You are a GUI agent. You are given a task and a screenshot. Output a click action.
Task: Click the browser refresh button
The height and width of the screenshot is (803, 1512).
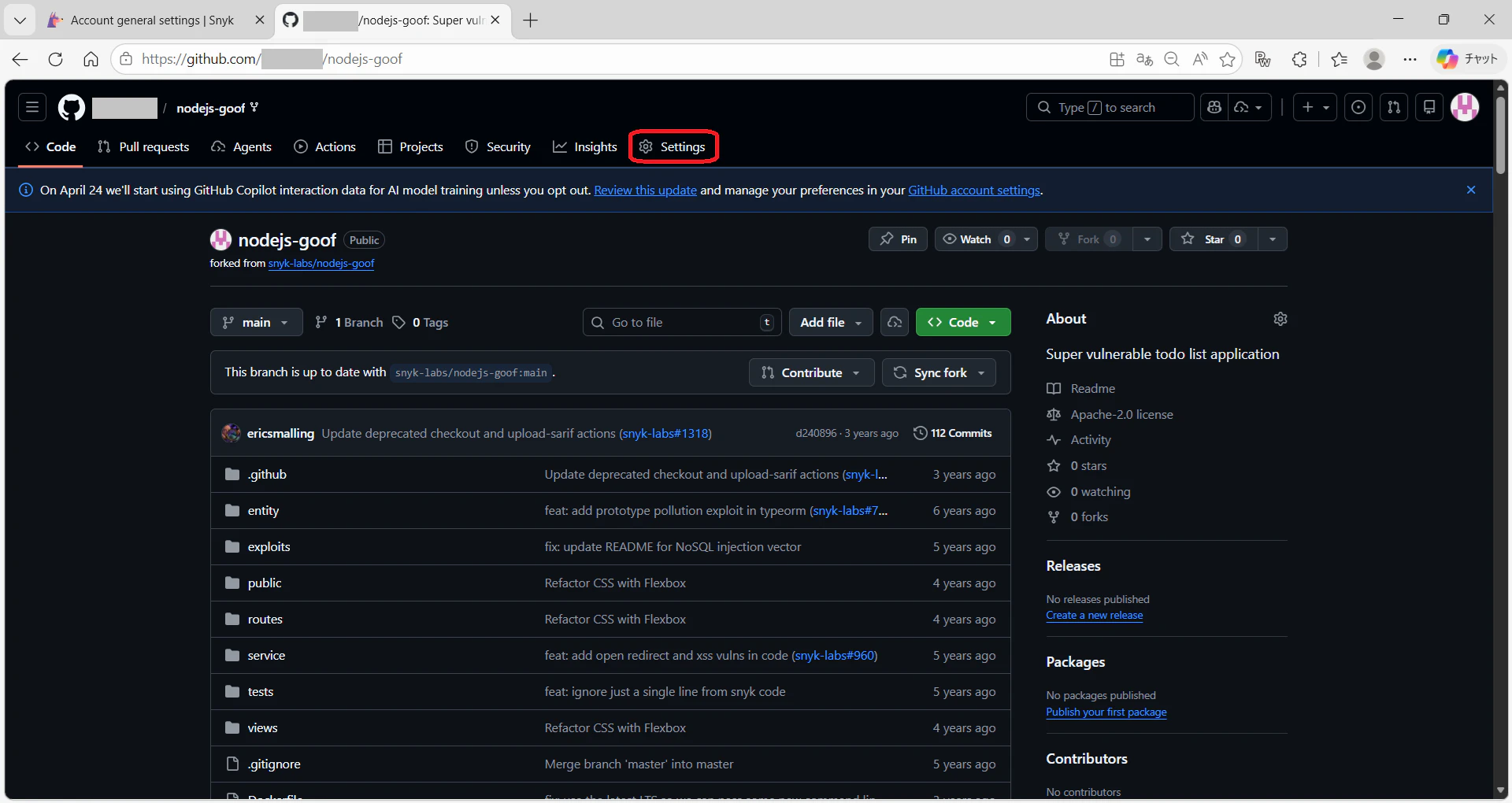(55, 59)
